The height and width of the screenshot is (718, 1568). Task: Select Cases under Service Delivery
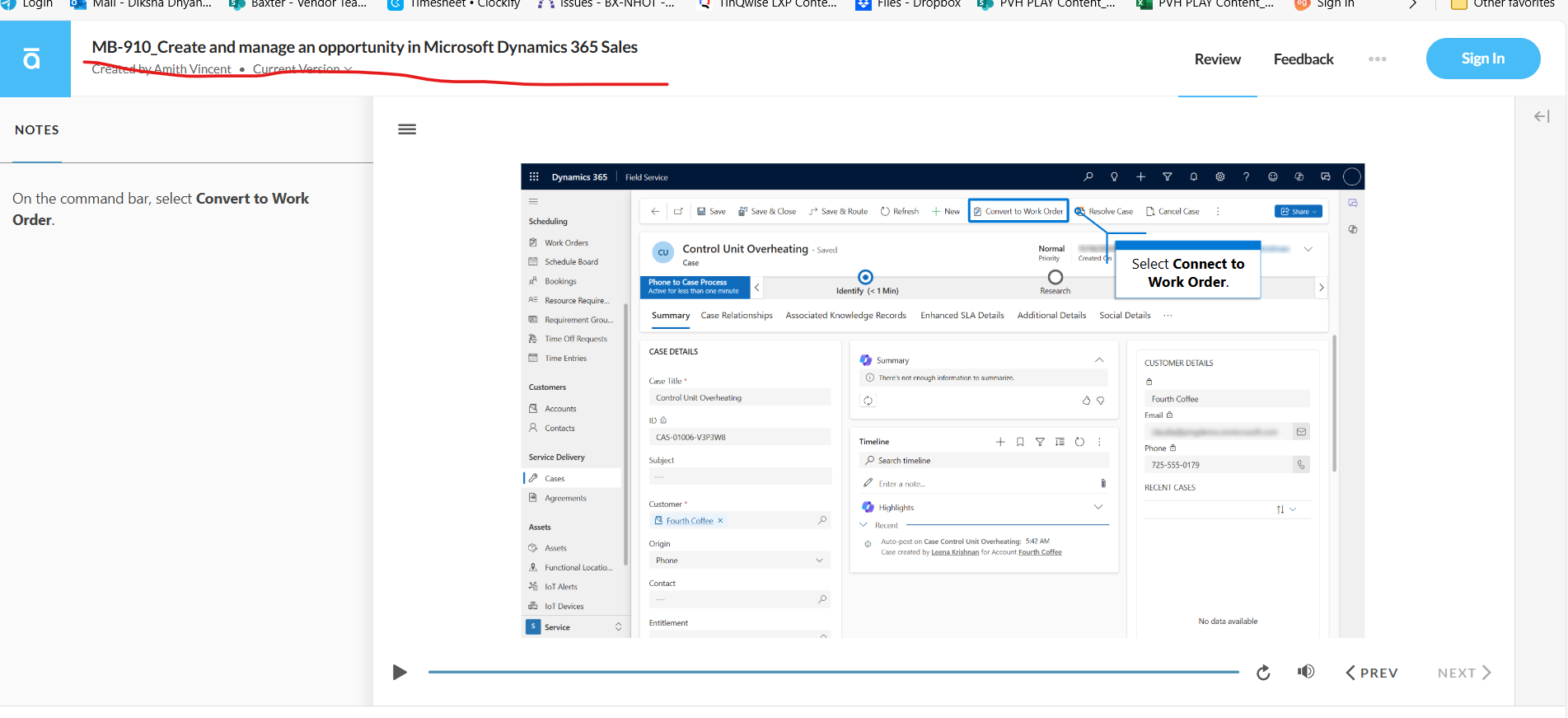point(555,479)
